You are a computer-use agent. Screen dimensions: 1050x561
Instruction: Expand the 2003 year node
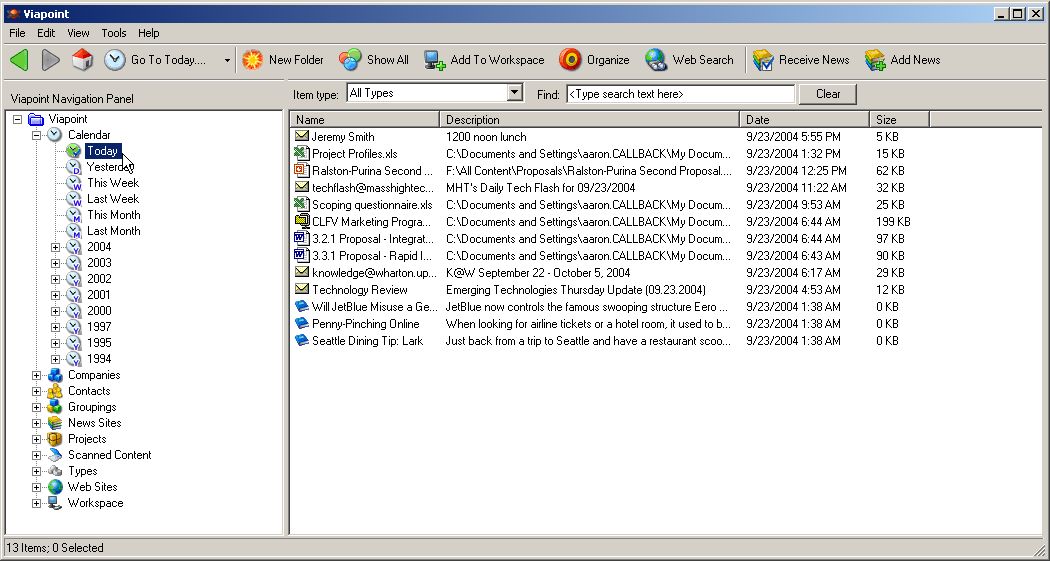[56, 263]
